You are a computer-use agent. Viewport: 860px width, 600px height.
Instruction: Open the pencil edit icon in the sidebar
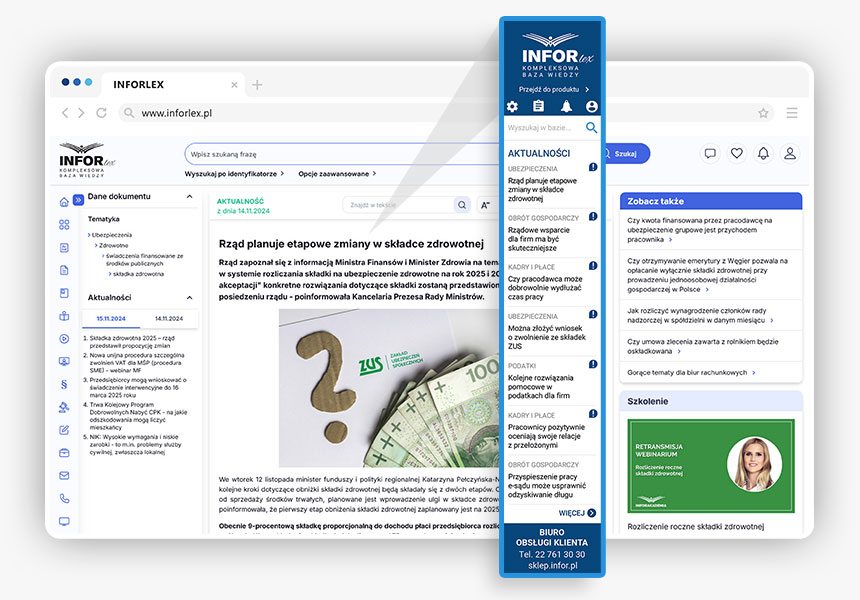64,430
